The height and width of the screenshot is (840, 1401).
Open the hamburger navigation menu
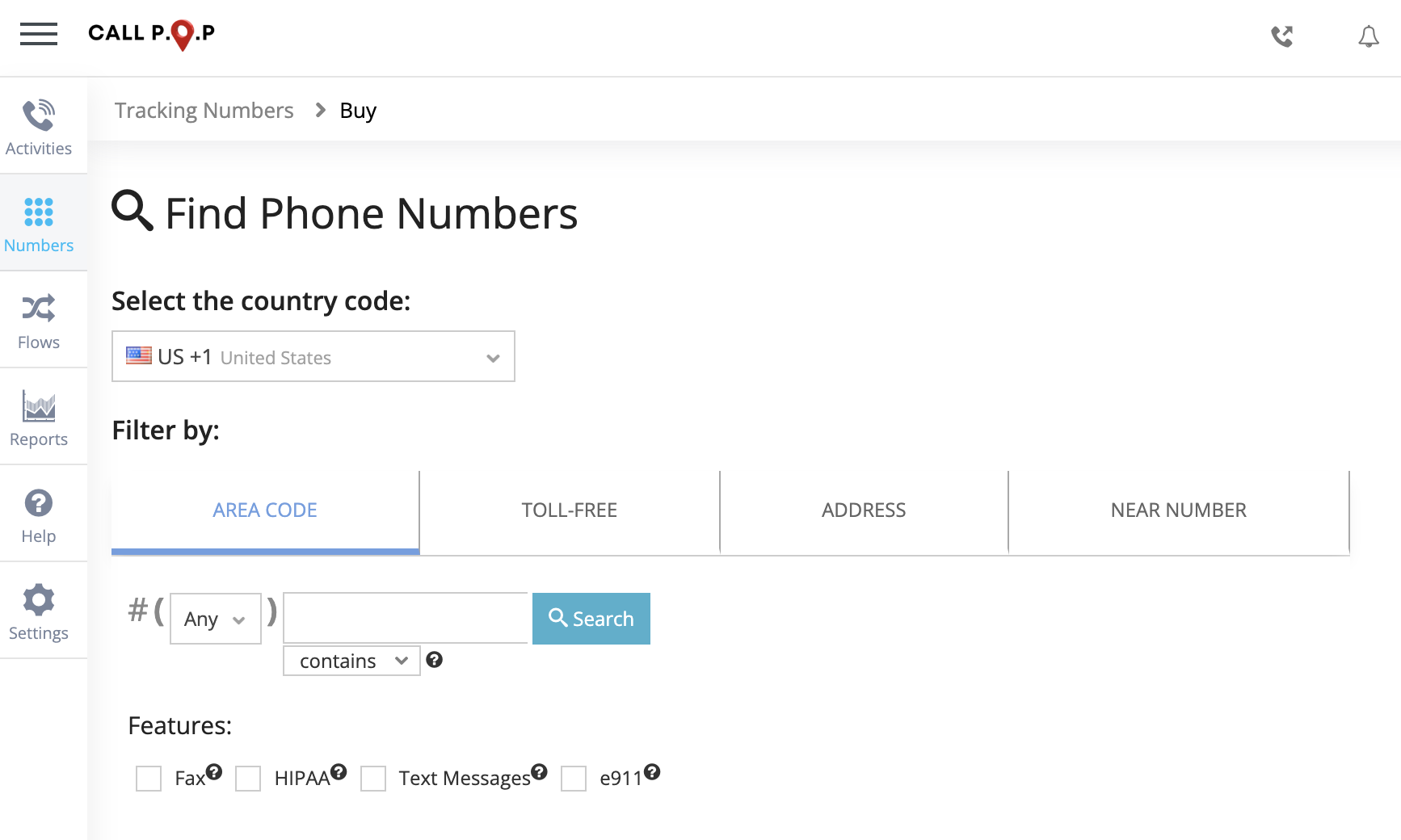click(x=38, y=35)
